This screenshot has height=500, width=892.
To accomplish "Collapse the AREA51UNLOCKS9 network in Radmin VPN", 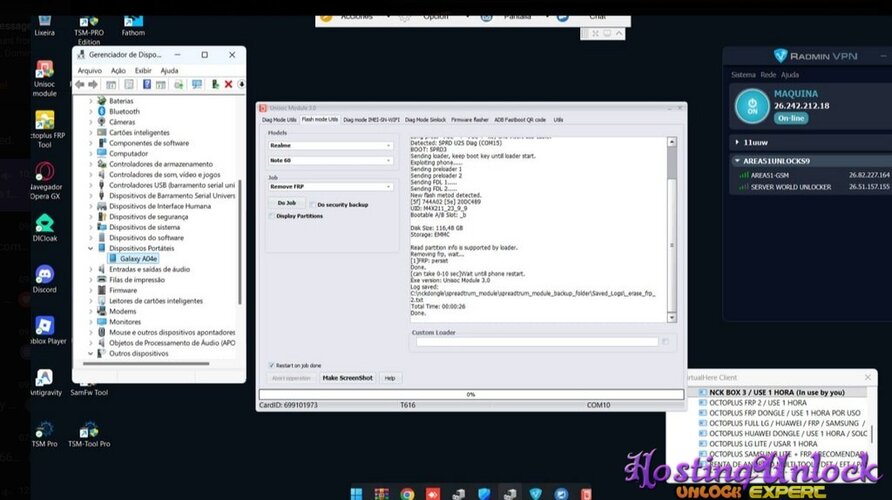I will pyautogui.click(x=737, y=161).
